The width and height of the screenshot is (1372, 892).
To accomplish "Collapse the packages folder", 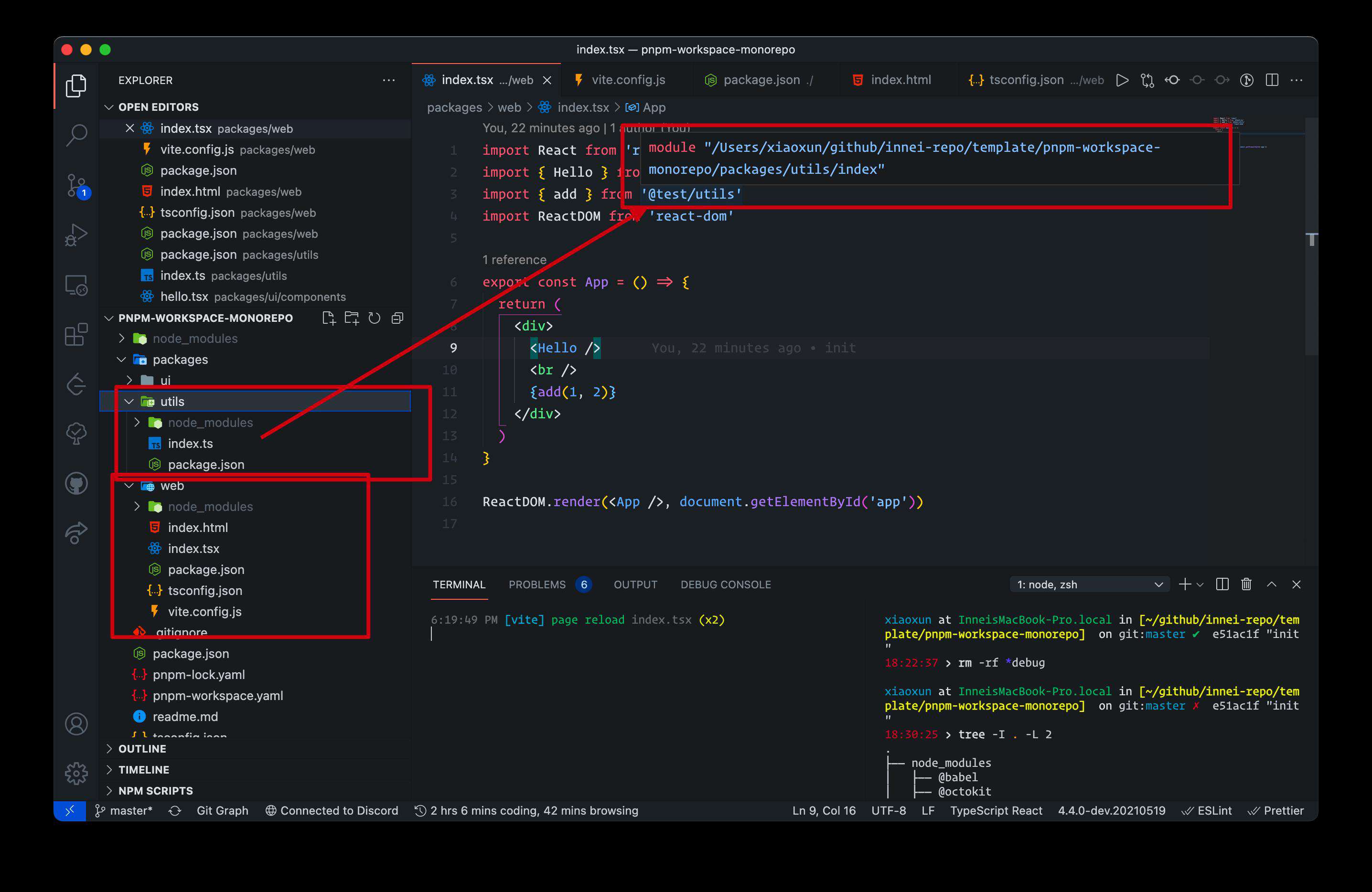I will (256, 360).
